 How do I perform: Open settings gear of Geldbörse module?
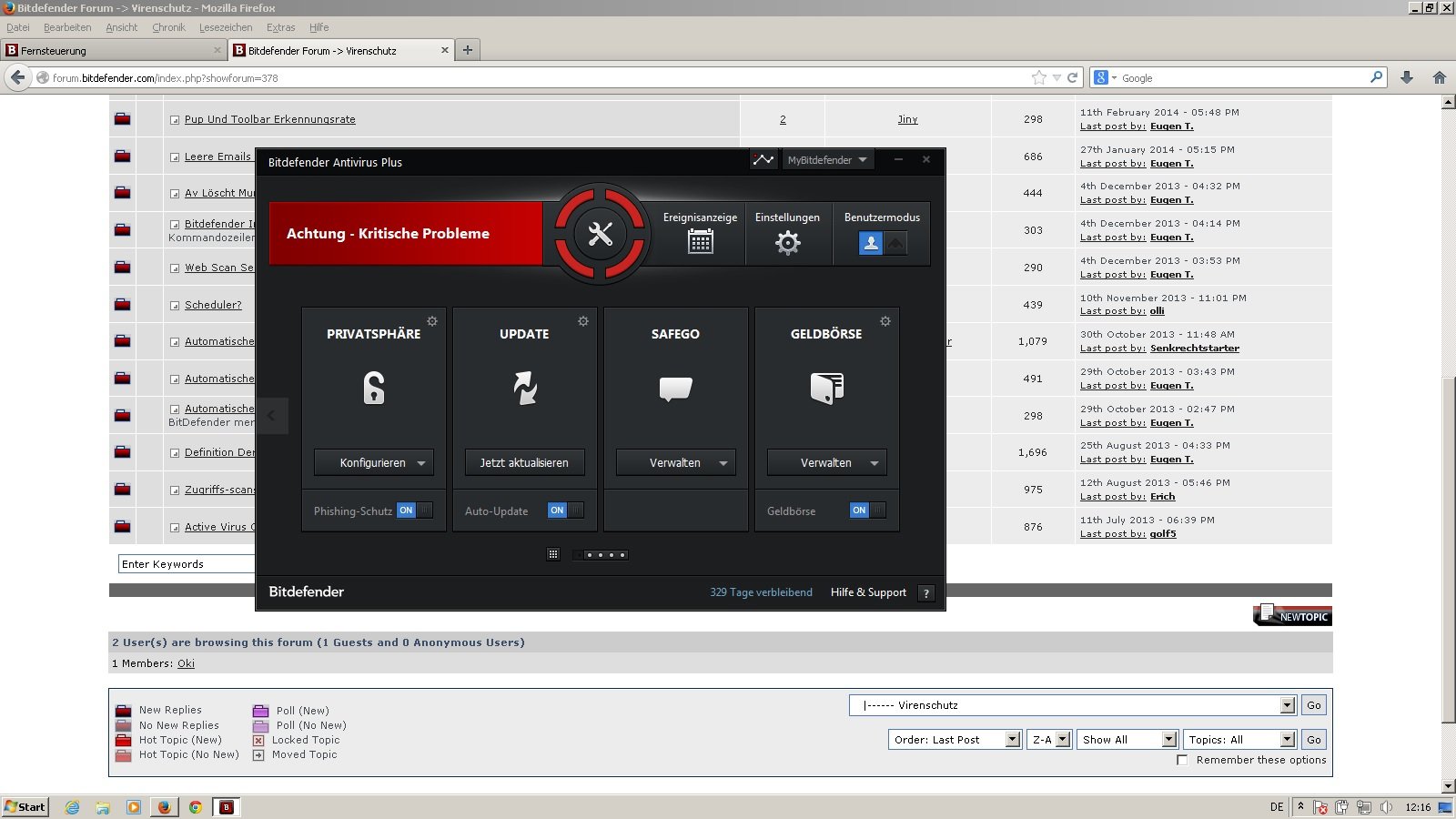coord(885,321)
